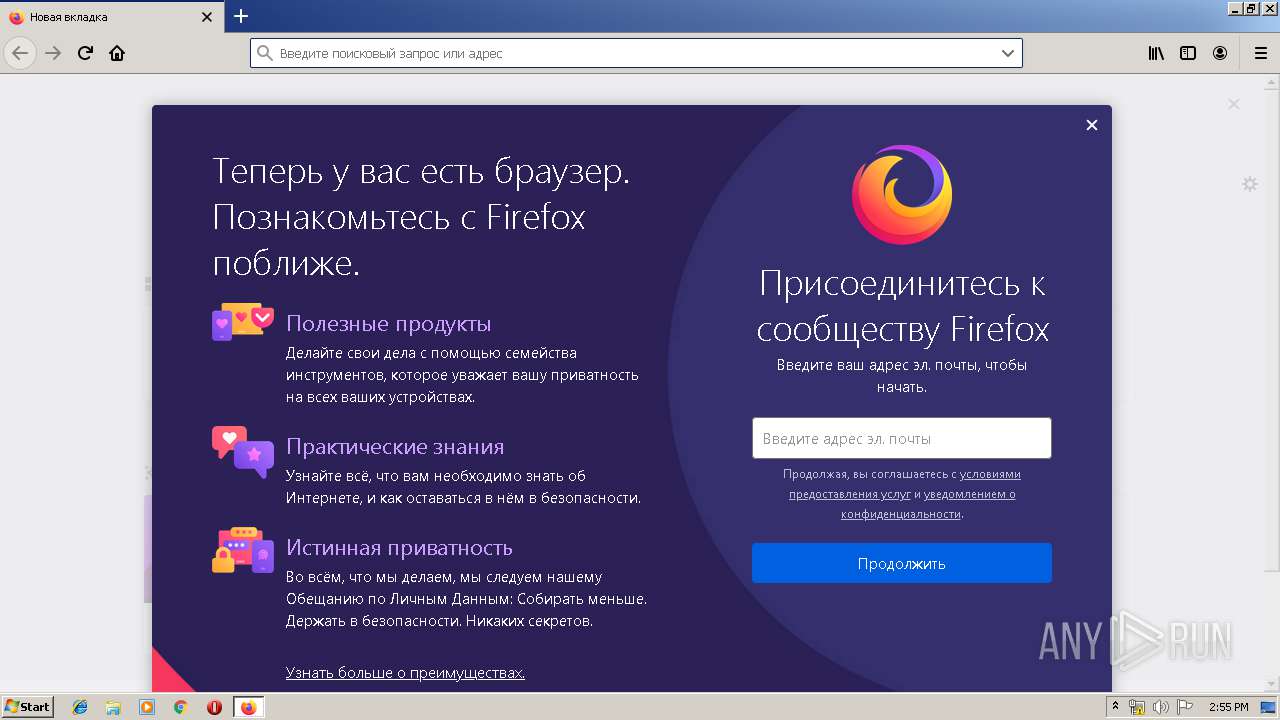The image size is (1280, 720).
Task: Click the 2:55 PM taskbar clock
Action: point(1228,707)
